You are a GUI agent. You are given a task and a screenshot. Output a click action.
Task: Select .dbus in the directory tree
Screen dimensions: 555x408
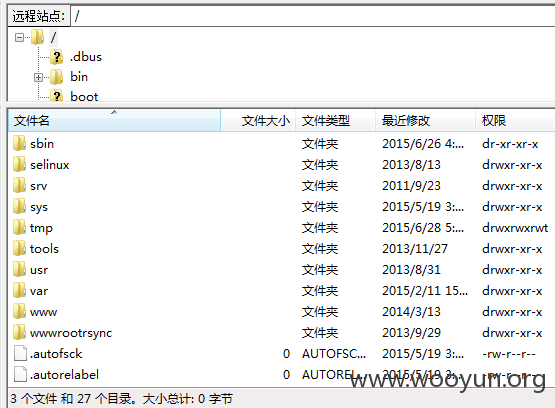[x=86, y=57]
